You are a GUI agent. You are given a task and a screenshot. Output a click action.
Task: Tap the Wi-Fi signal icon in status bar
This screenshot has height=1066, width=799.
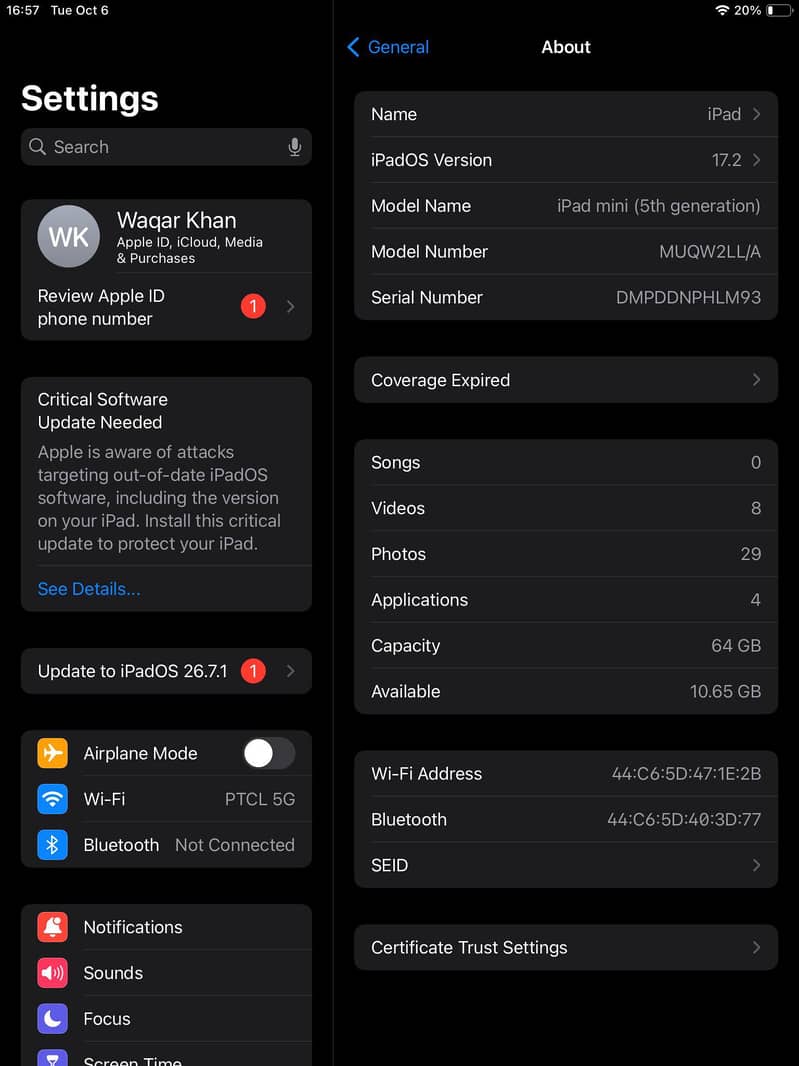point(722,10)
